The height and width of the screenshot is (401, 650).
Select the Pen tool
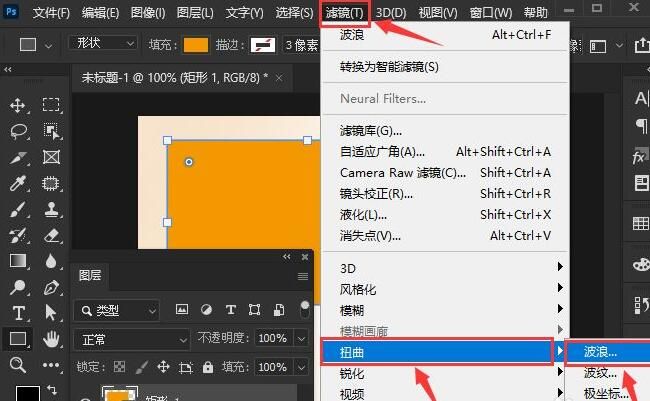pyautogui.click(x=51, y=287)
